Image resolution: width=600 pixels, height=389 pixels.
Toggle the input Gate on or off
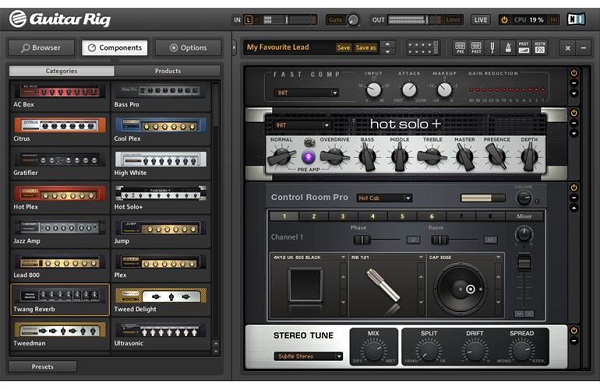pyautogui.click(x=335, y=20)
